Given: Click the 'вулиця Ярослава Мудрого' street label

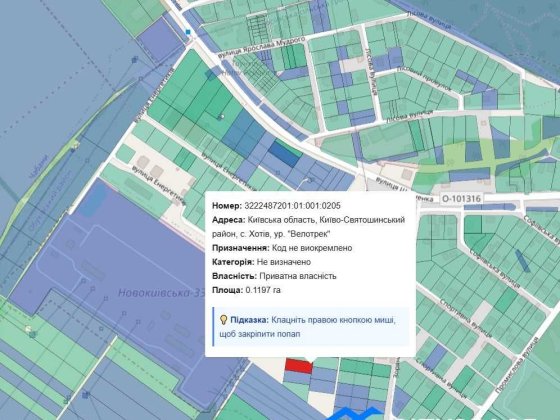Looking at the screenshot, I should [261, 46].
